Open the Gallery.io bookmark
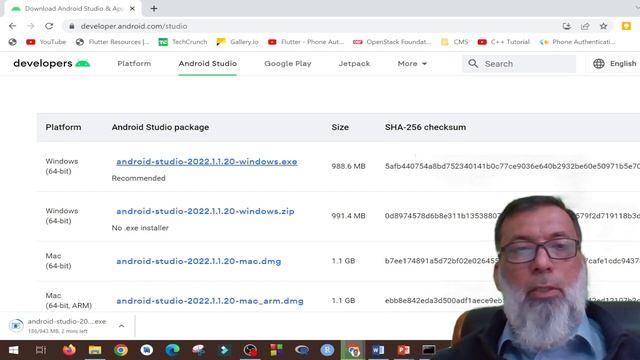This screenshot has height=360, width=640. (x=238, y=42)
